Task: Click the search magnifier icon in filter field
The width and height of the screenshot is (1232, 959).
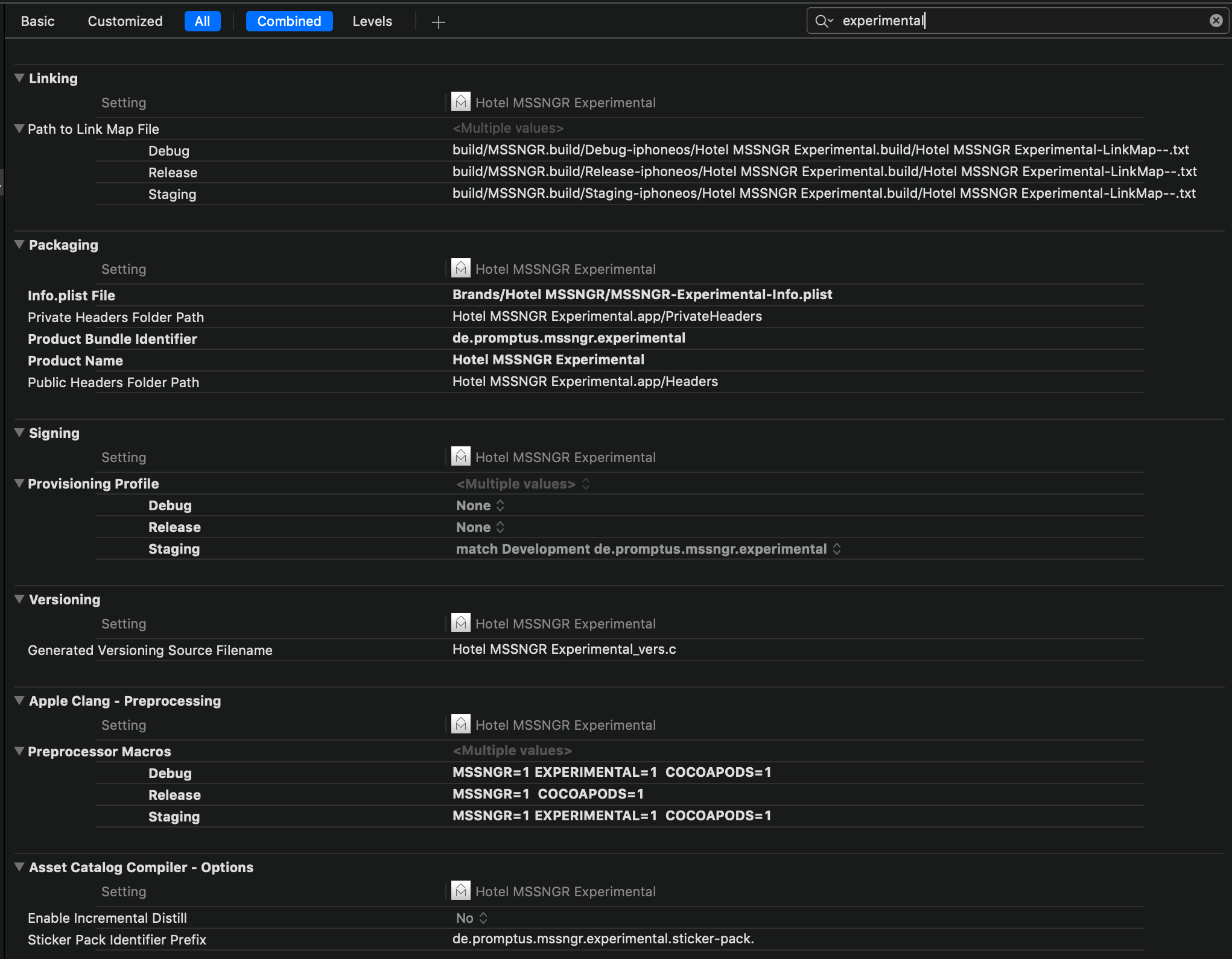Action: pos(824,21)
